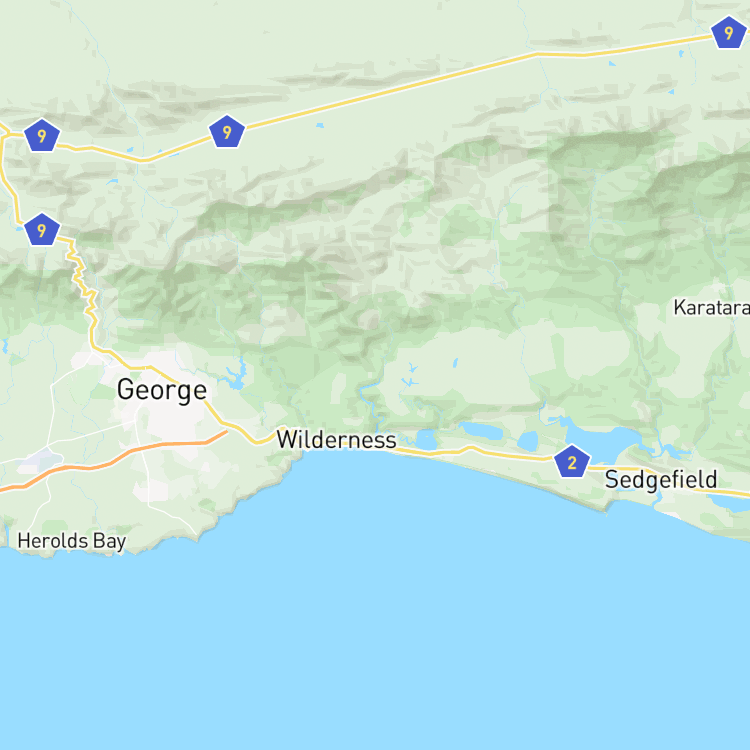The height and width of the screenshot is (750, 750).
Task: Click the George city label
Action: pyautogui.click(x=162, y=390)
